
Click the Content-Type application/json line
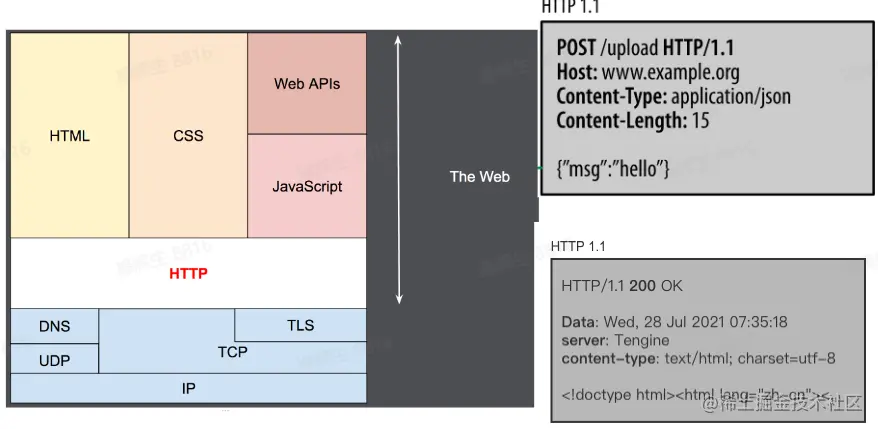point(672,96)
